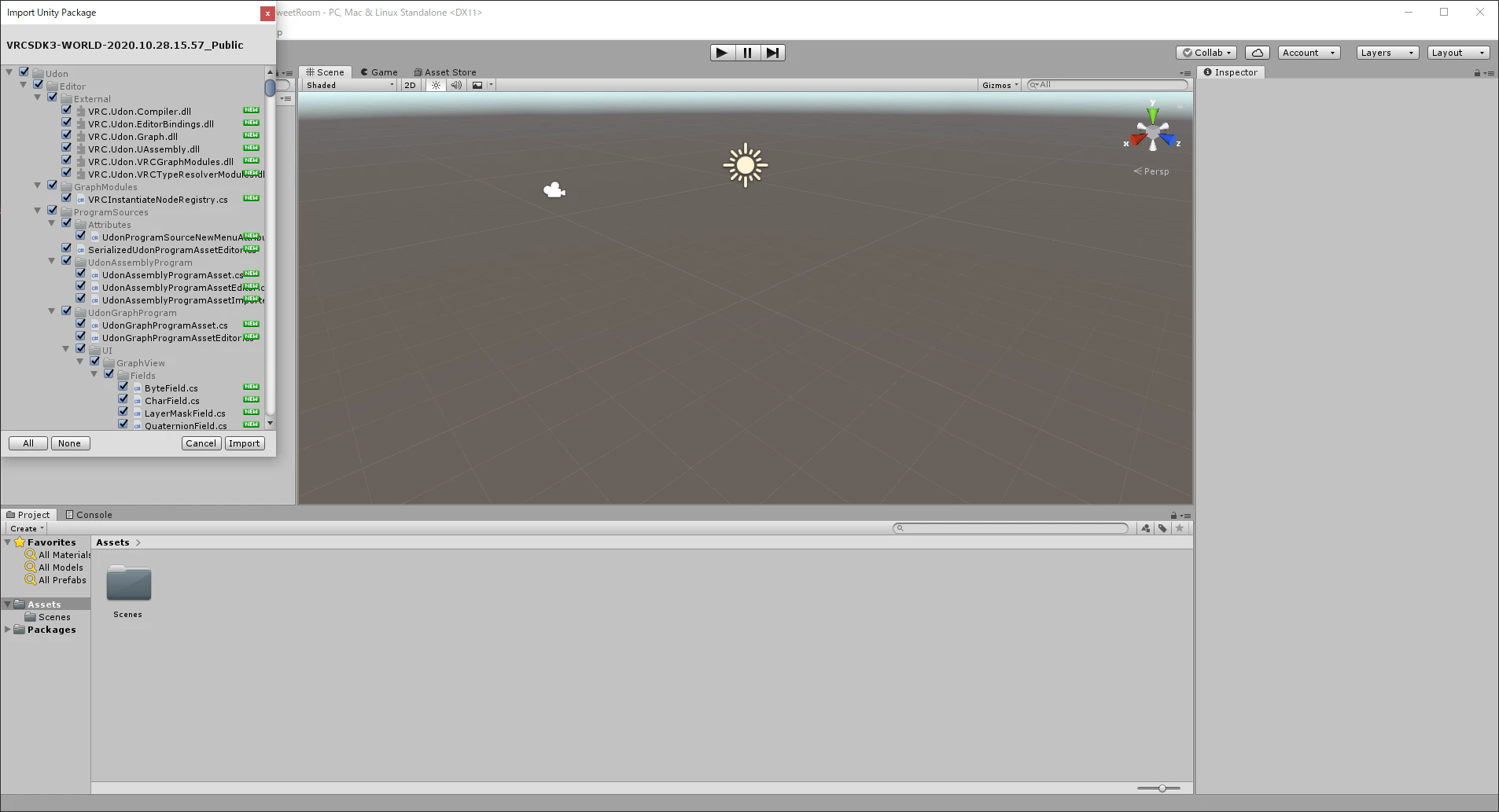Open the Layout dropdown

pos(1458,53)
